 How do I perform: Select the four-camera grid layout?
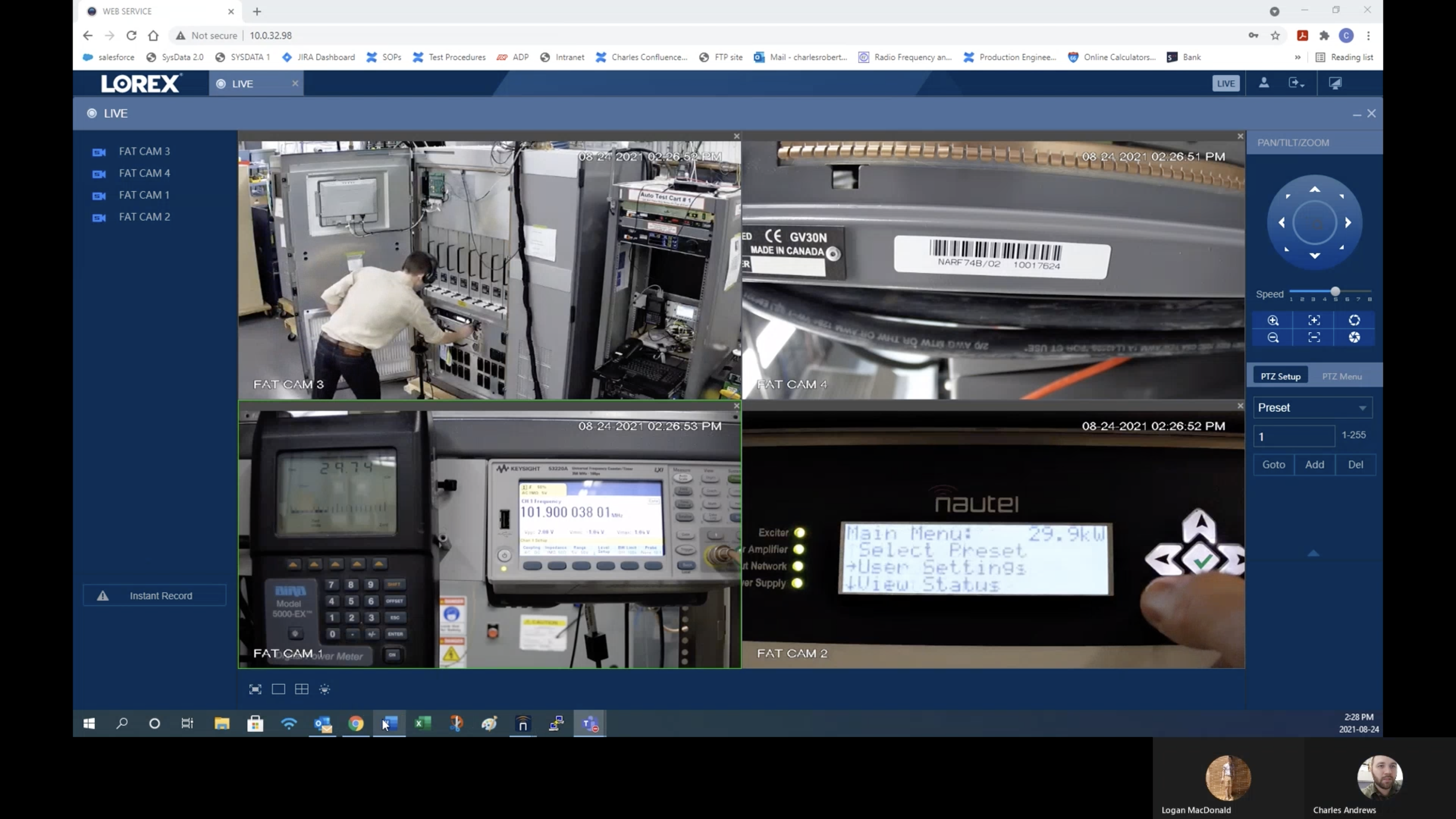click(302, 689)
